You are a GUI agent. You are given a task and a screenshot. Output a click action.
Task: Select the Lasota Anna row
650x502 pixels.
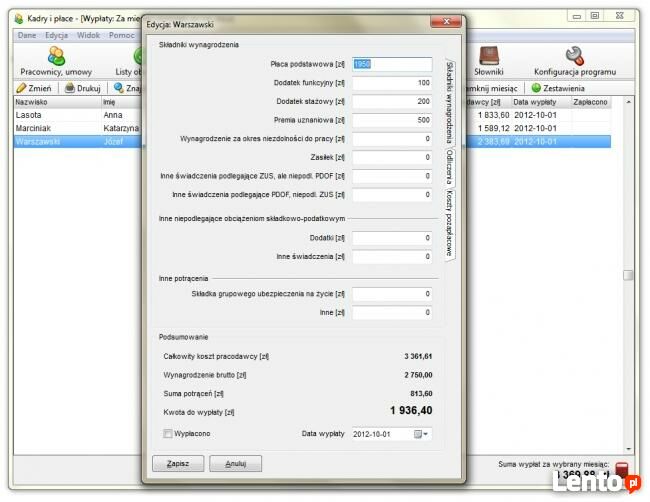[x=79, y=115]
